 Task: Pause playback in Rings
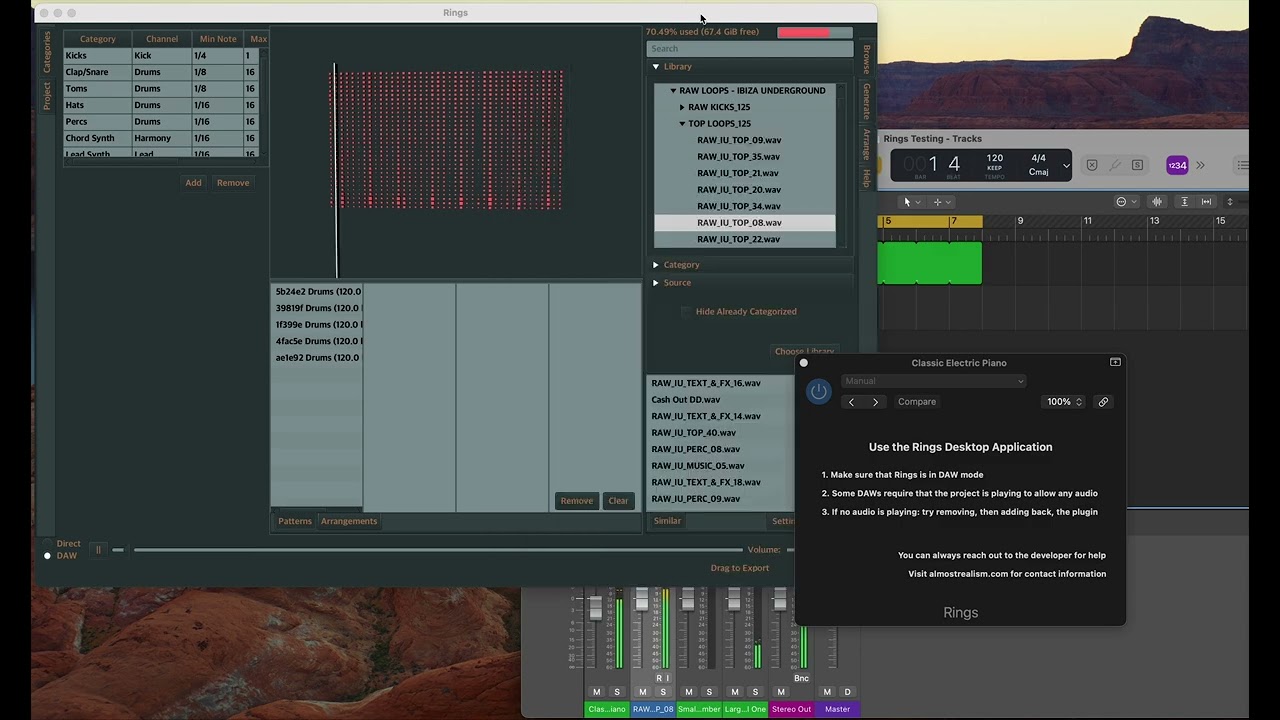[98, 549]
